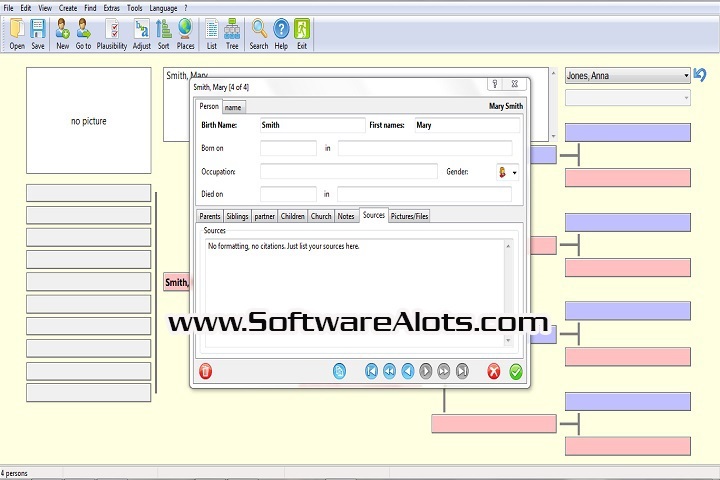Open the Sort tool
Screen dimensions: 720x480
pyautogui.click(x=163, y=34)
